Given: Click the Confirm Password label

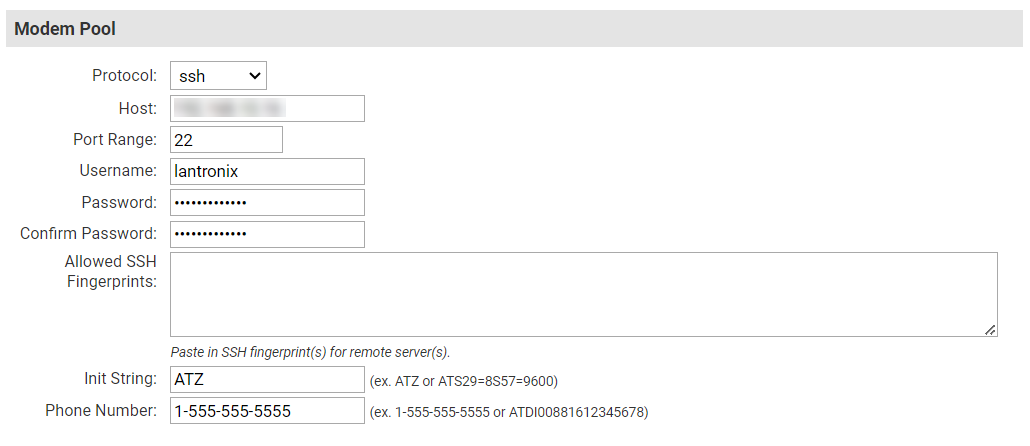Looking at the screenshot, I should click(x=88, y=234).
